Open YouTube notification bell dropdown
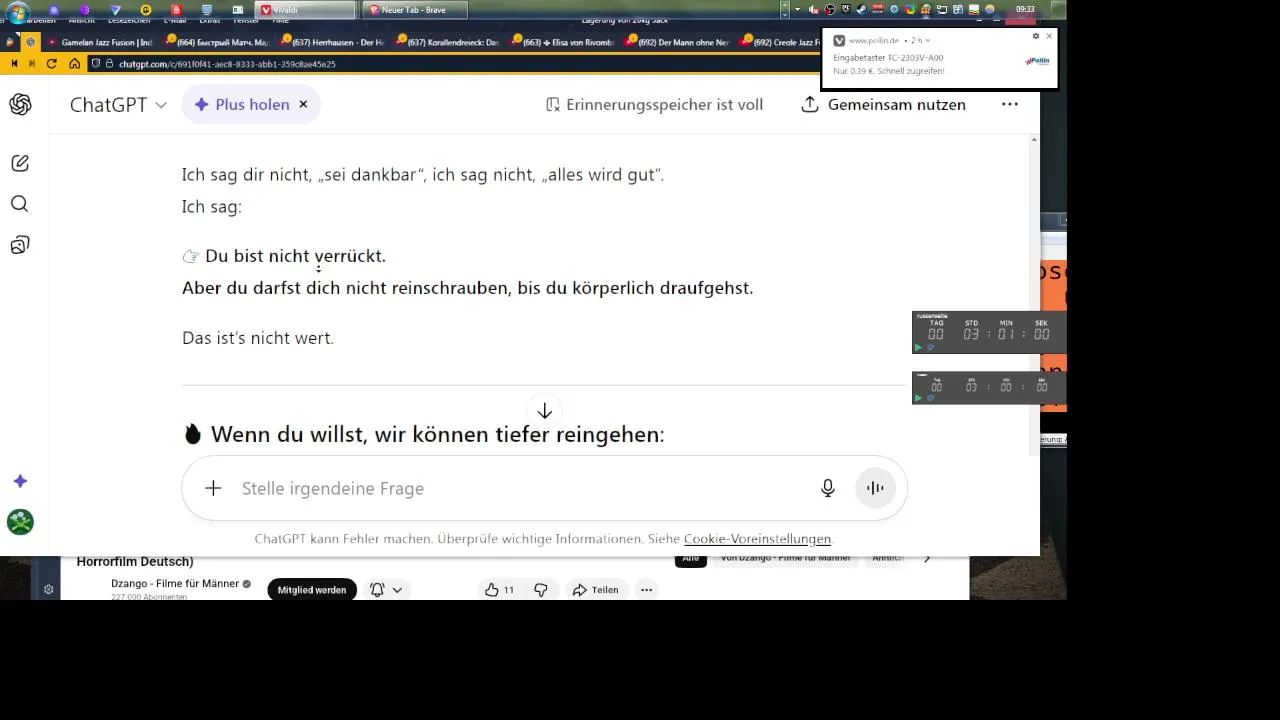Screen dimensions: 1280x720 (386, 590)
